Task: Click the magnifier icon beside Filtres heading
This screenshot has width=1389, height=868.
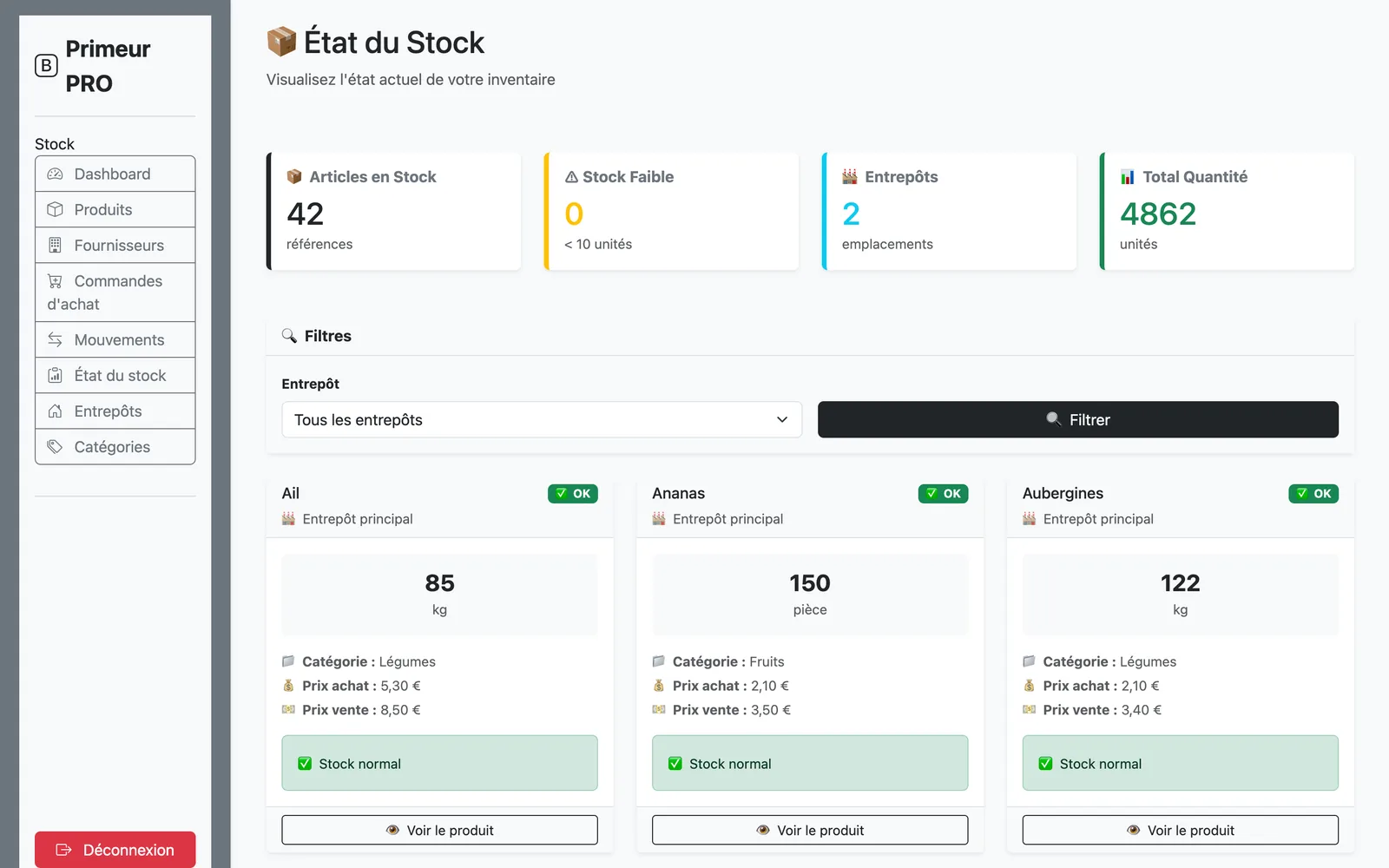Action: click(x=289, y=336)
